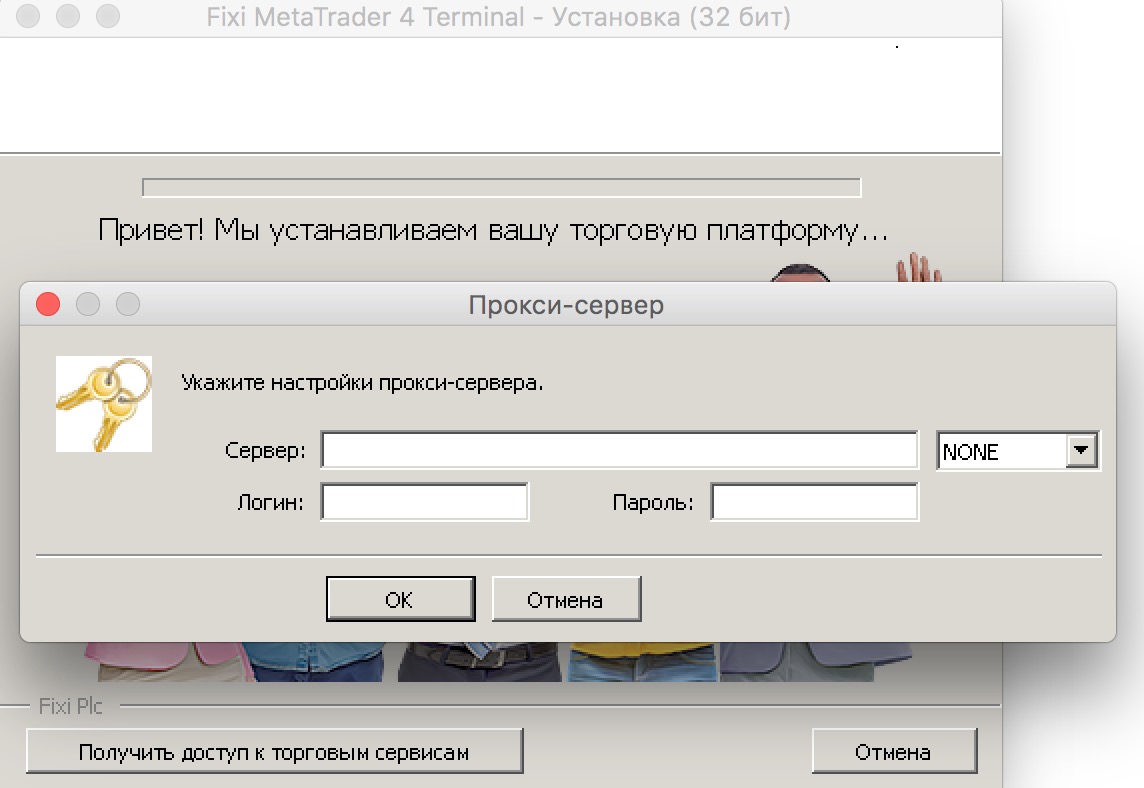Open the NONE proxy type dropdown
This screenshot has height=788, width=1144.
coord(1017,451)
